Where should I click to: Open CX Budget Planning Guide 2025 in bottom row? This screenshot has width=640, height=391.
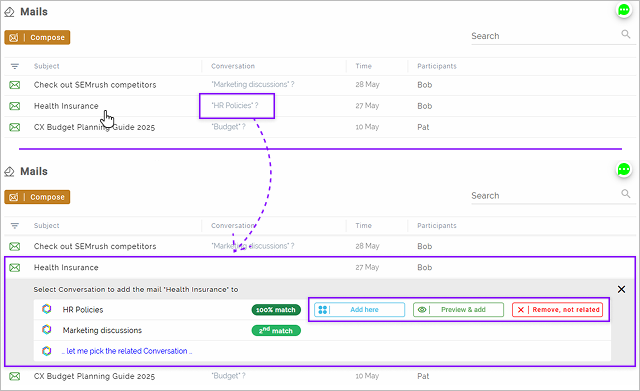coord(94,376)
